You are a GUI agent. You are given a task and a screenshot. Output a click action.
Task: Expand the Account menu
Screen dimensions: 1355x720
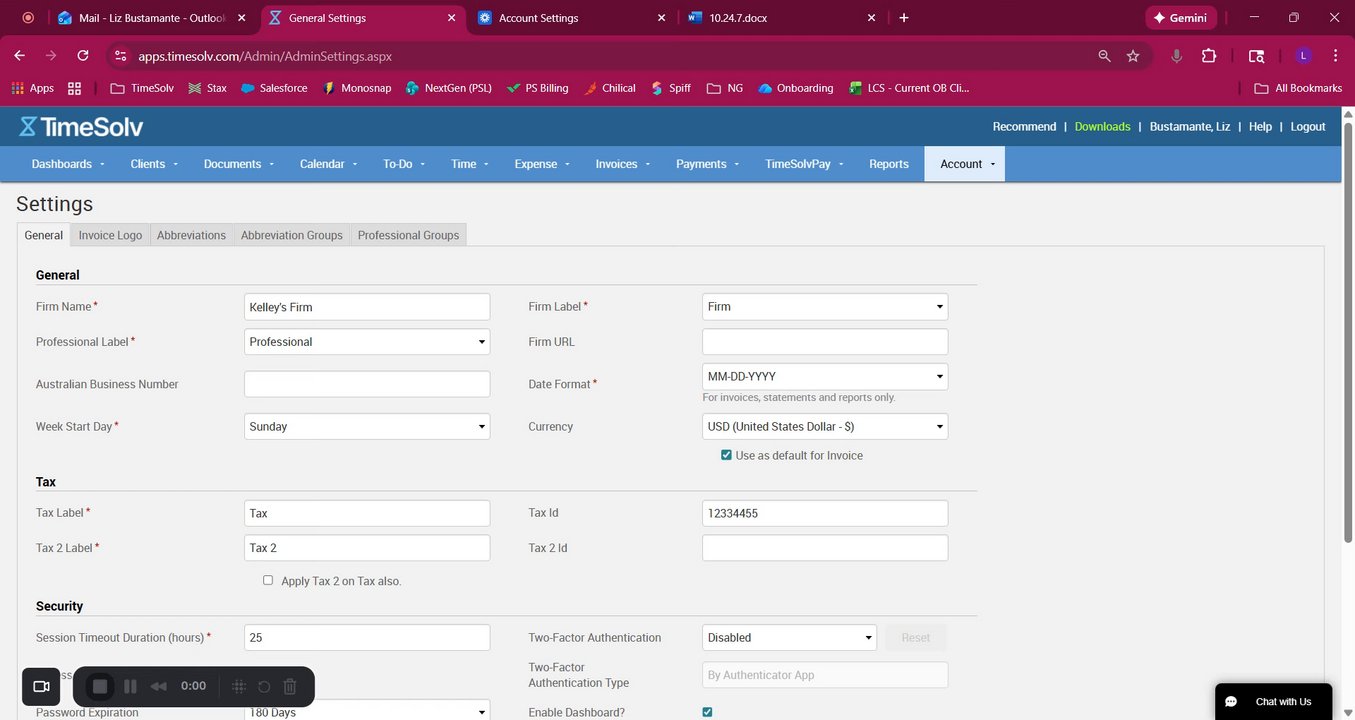965,164
